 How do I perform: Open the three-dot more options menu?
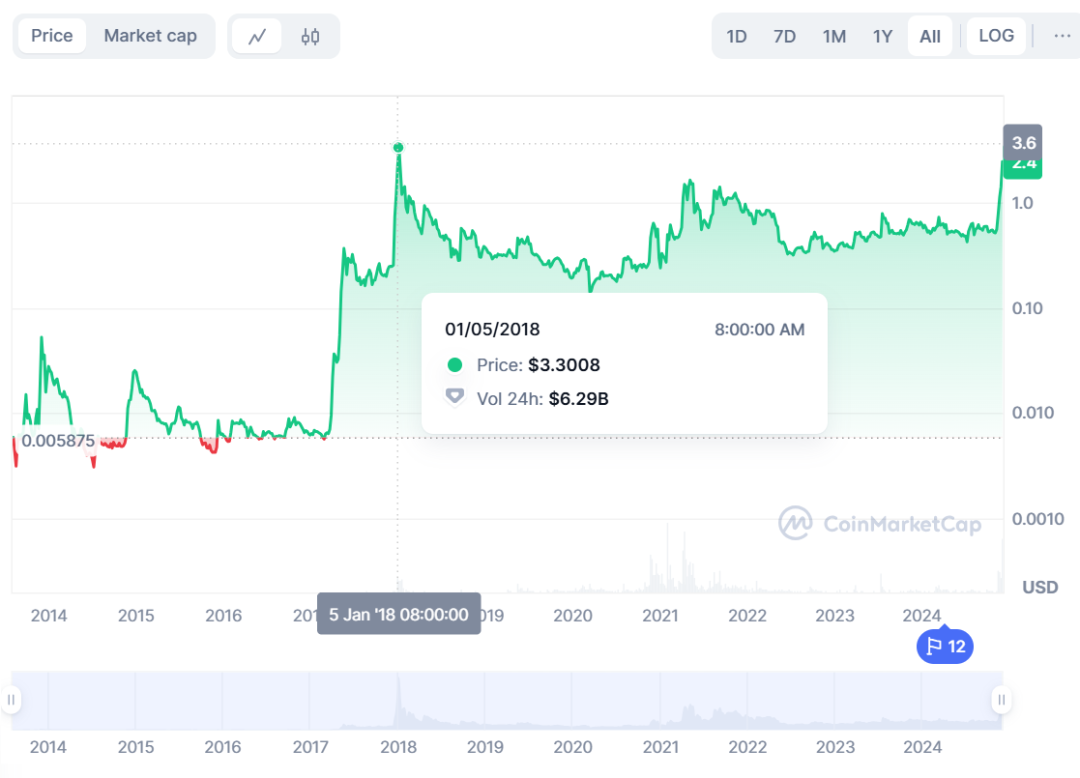point(1061,36)
